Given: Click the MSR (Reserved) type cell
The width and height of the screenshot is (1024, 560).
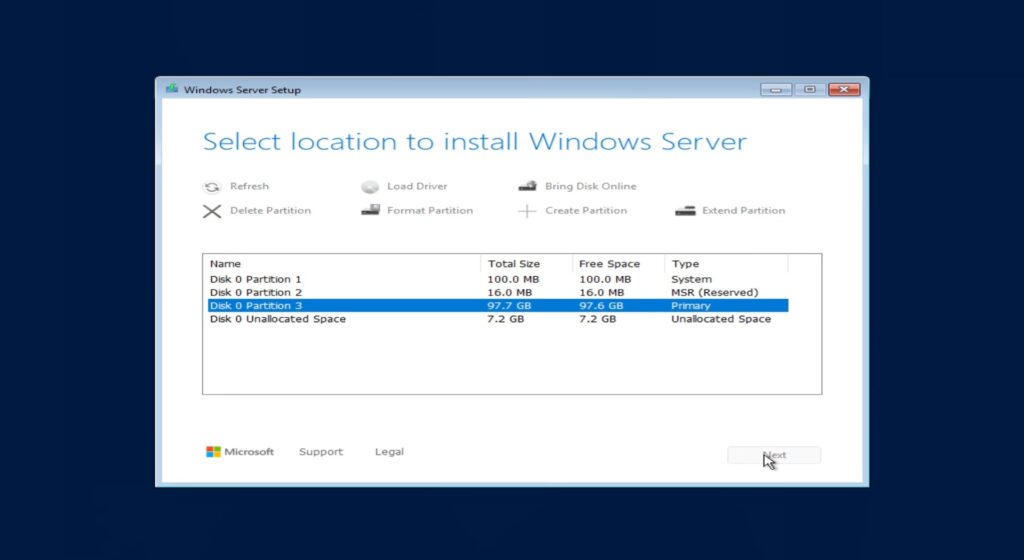Looking at the screenshot, I should [714, 292].
